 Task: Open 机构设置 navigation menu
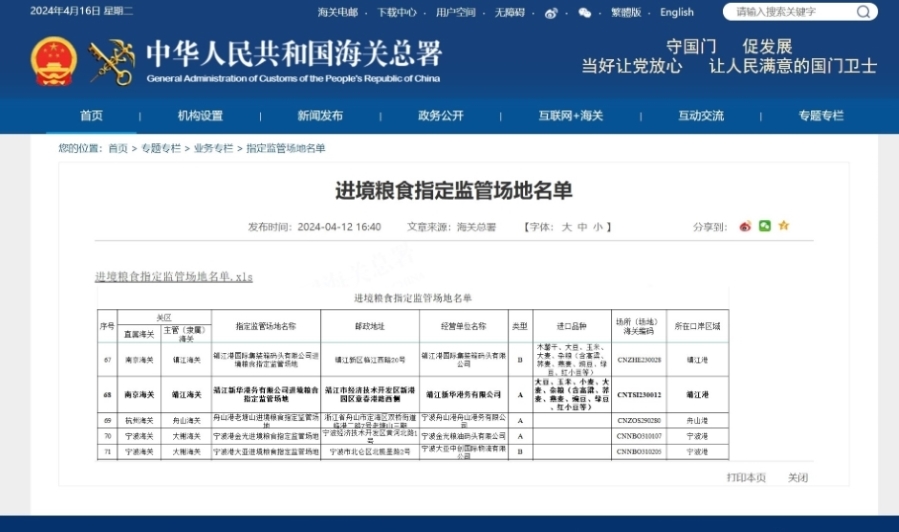200,116
